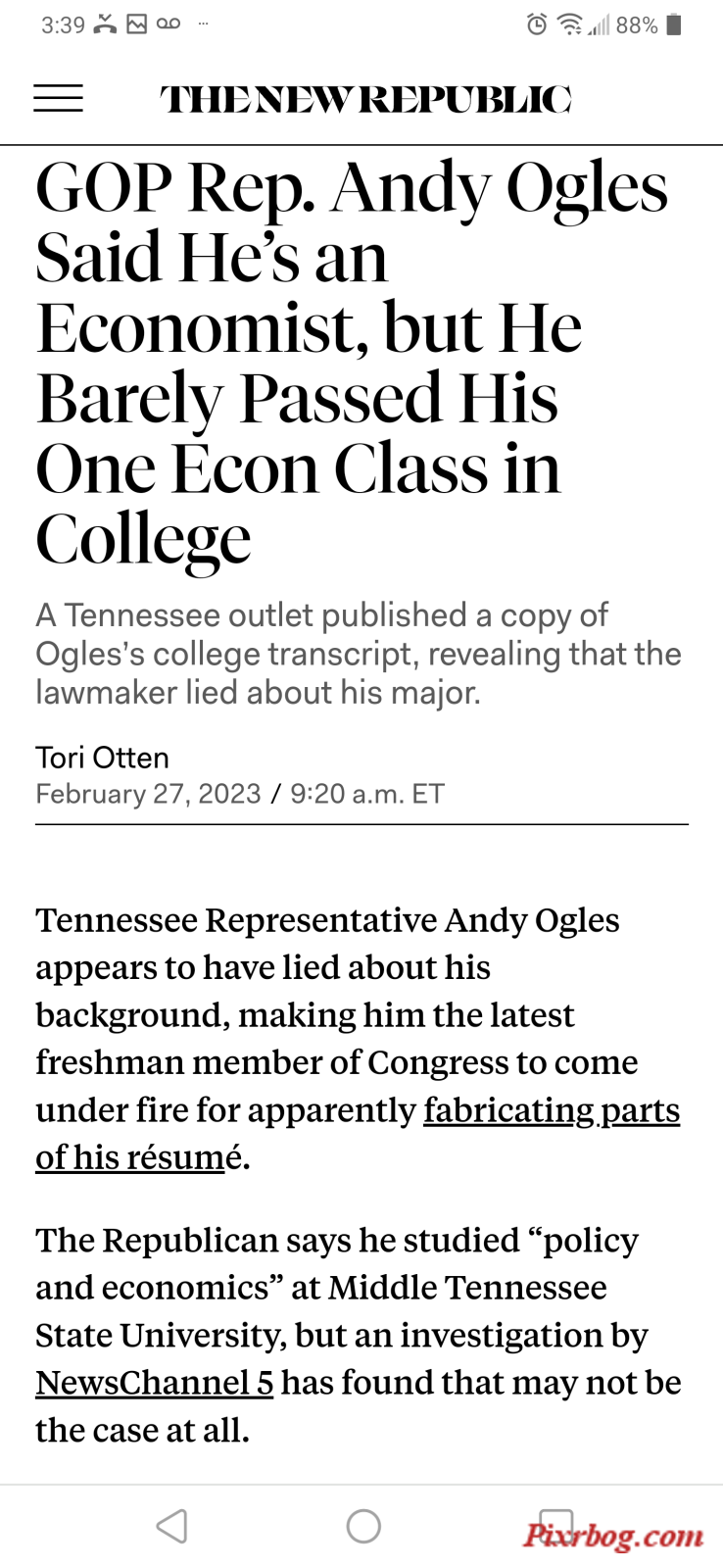This screenshot has height=1568, width=723.
Task: Open author Tori Otten's page
Action: pos(102,758)
